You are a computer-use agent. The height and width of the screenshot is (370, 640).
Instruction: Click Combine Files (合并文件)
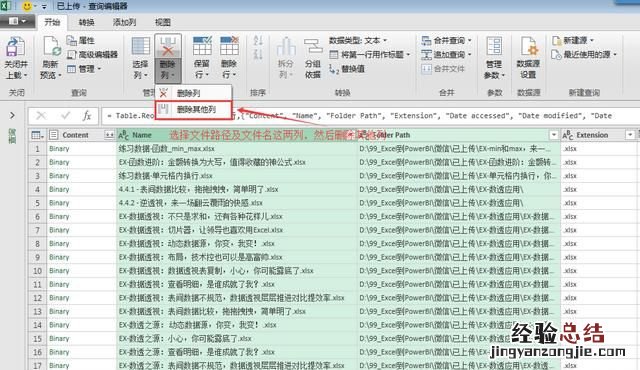click(443, 69)
